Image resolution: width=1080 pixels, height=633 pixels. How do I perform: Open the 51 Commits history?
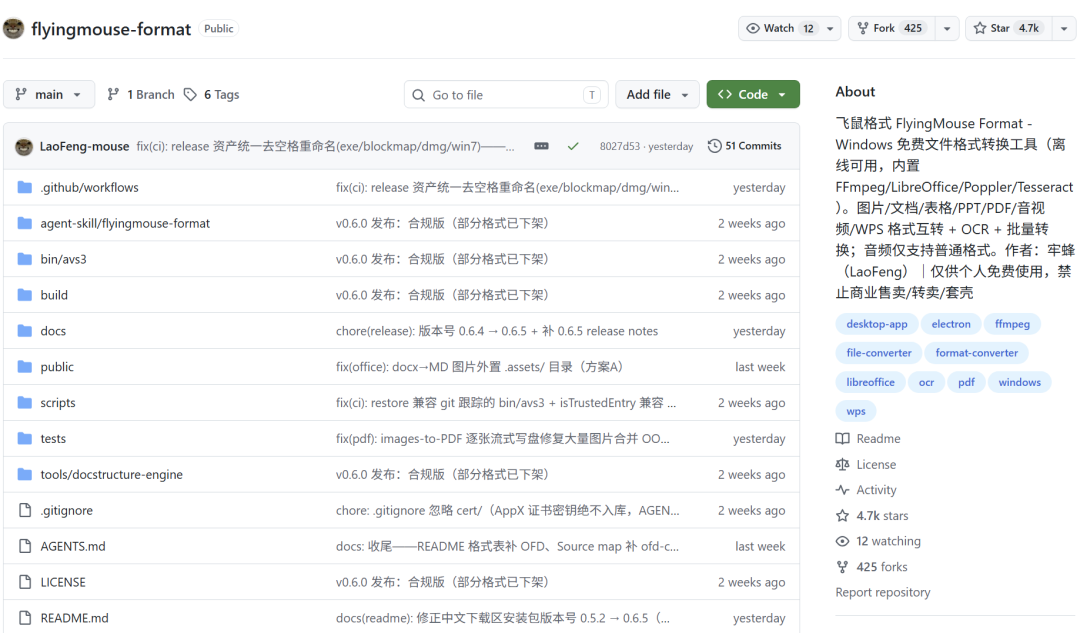745,146
